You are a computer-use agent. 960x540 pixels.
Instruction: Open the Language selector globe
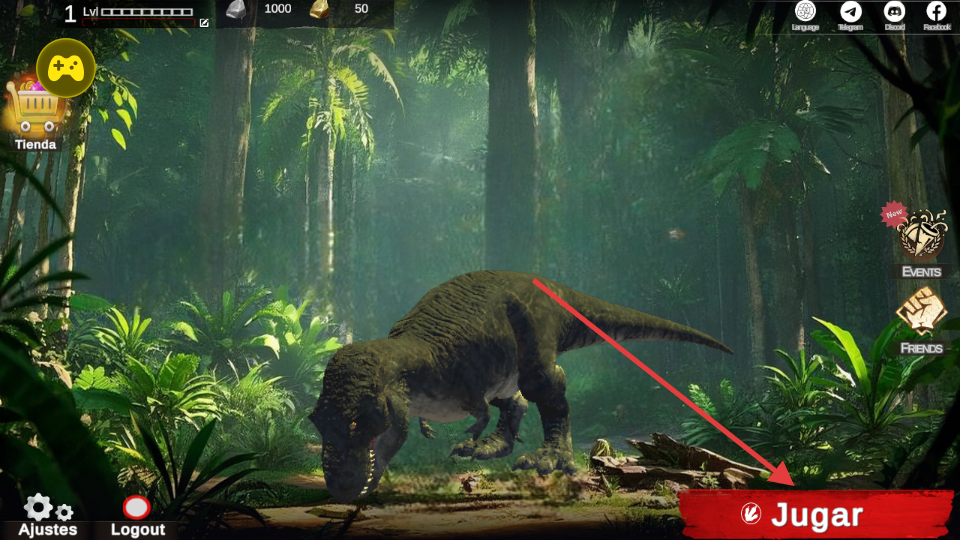point(805,11)
